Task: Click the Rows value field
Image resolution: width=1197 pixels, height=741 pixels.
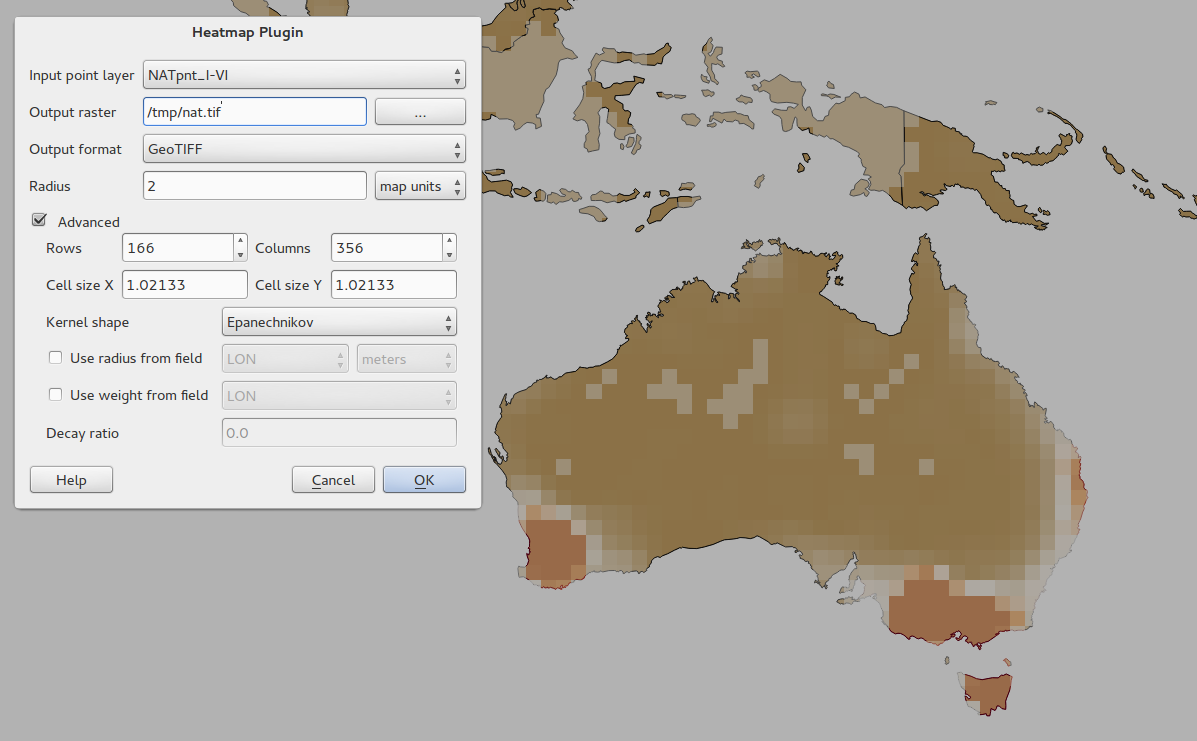Action: point(177,248)
